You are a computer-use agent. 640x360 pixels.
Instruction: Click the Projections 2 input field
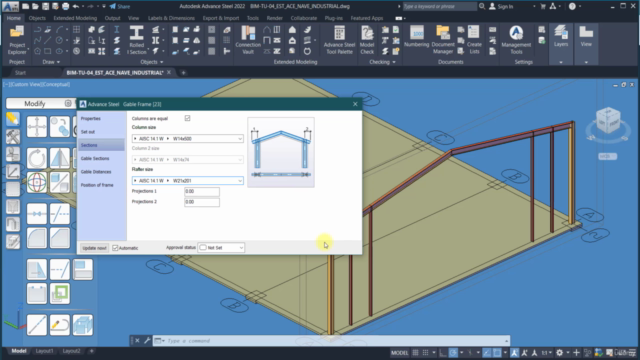point(202,202)
